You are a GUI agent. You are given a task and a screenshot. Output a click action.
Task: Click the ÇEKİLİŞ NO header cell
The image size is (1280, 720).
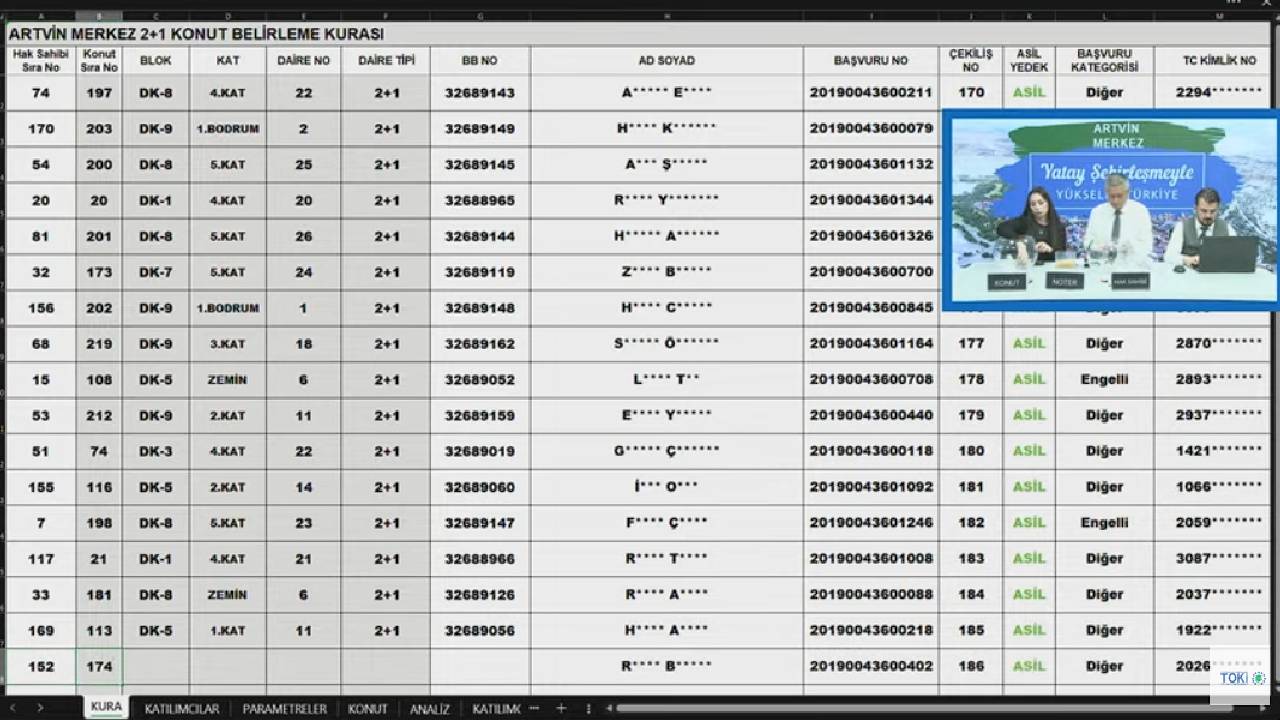[971, 60]
